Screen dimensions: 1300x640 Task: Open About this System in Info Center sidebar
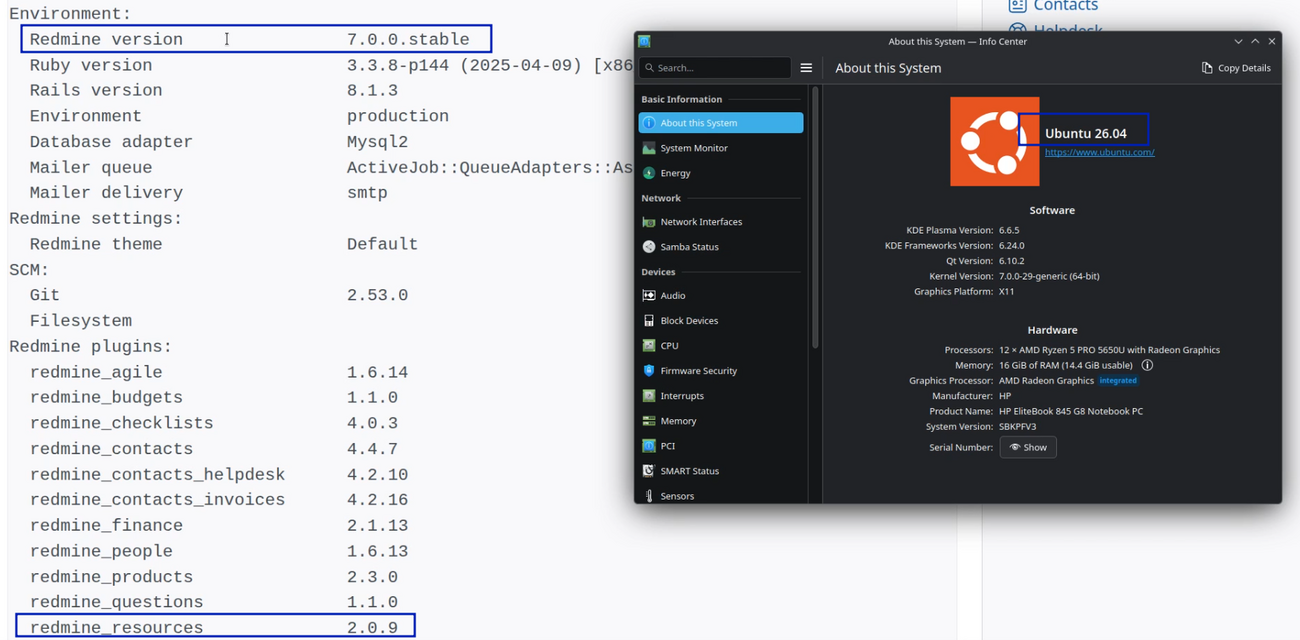pos(720,122)
